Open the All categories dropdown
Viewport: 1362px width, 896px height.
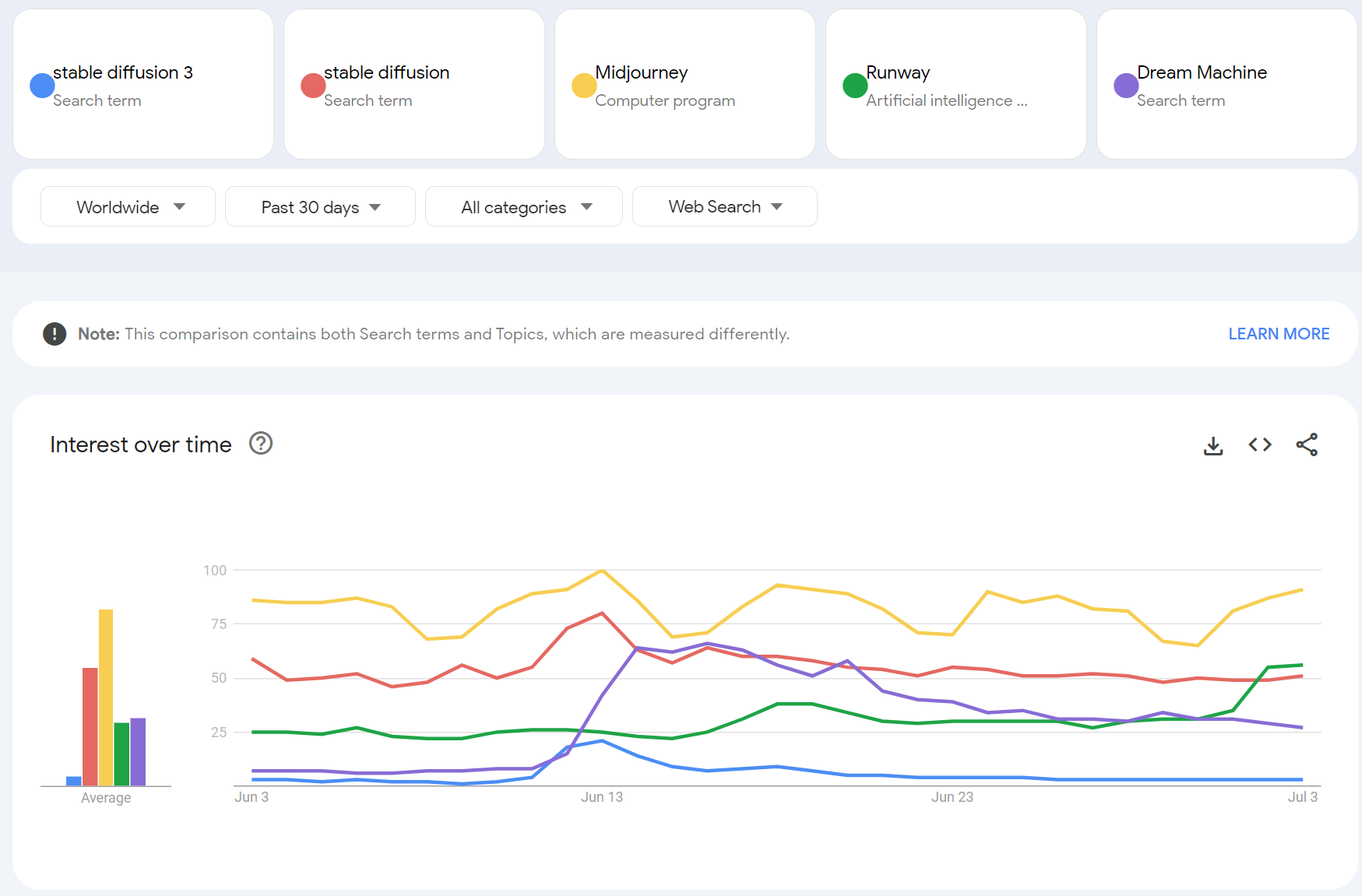click(524, 207)
